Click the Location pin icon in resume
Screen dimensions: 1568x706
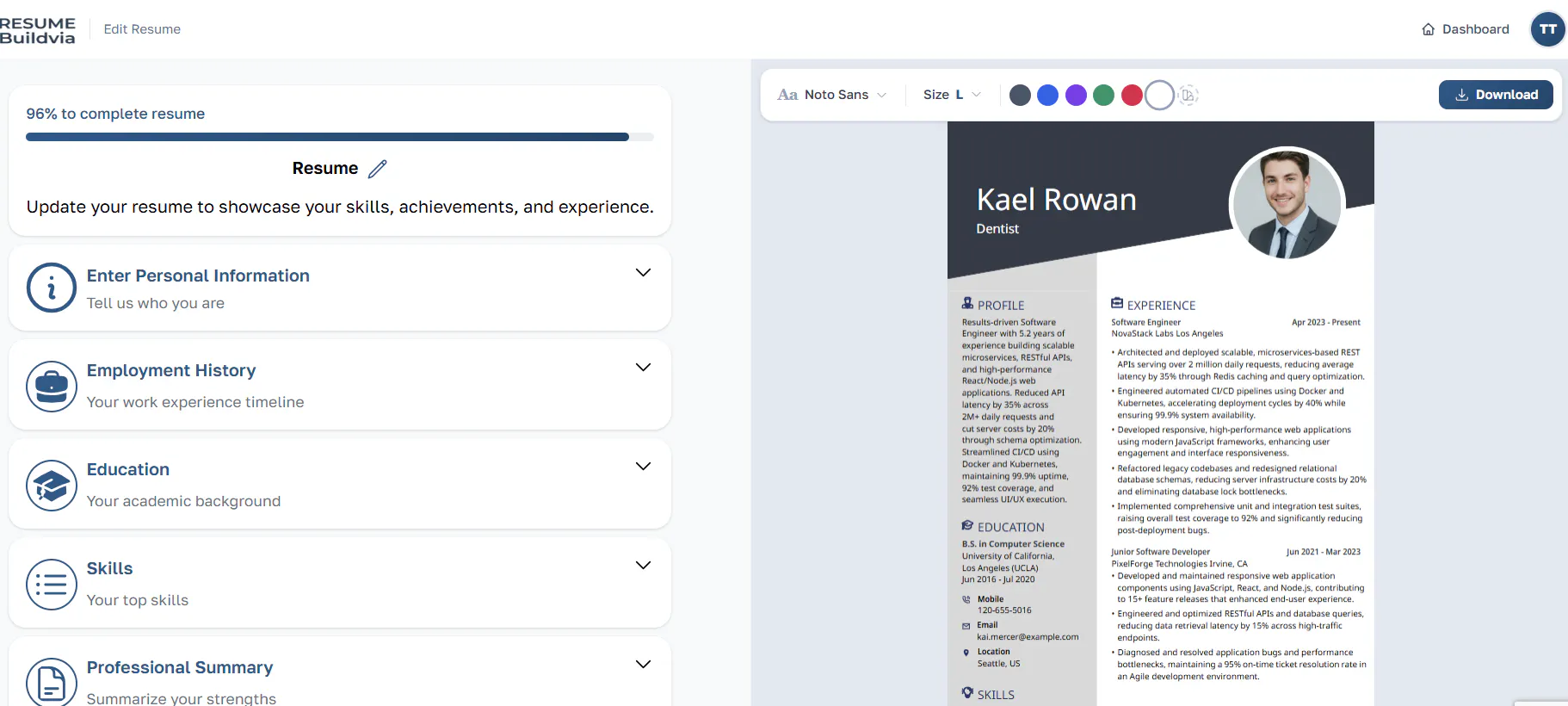[966, 653]
